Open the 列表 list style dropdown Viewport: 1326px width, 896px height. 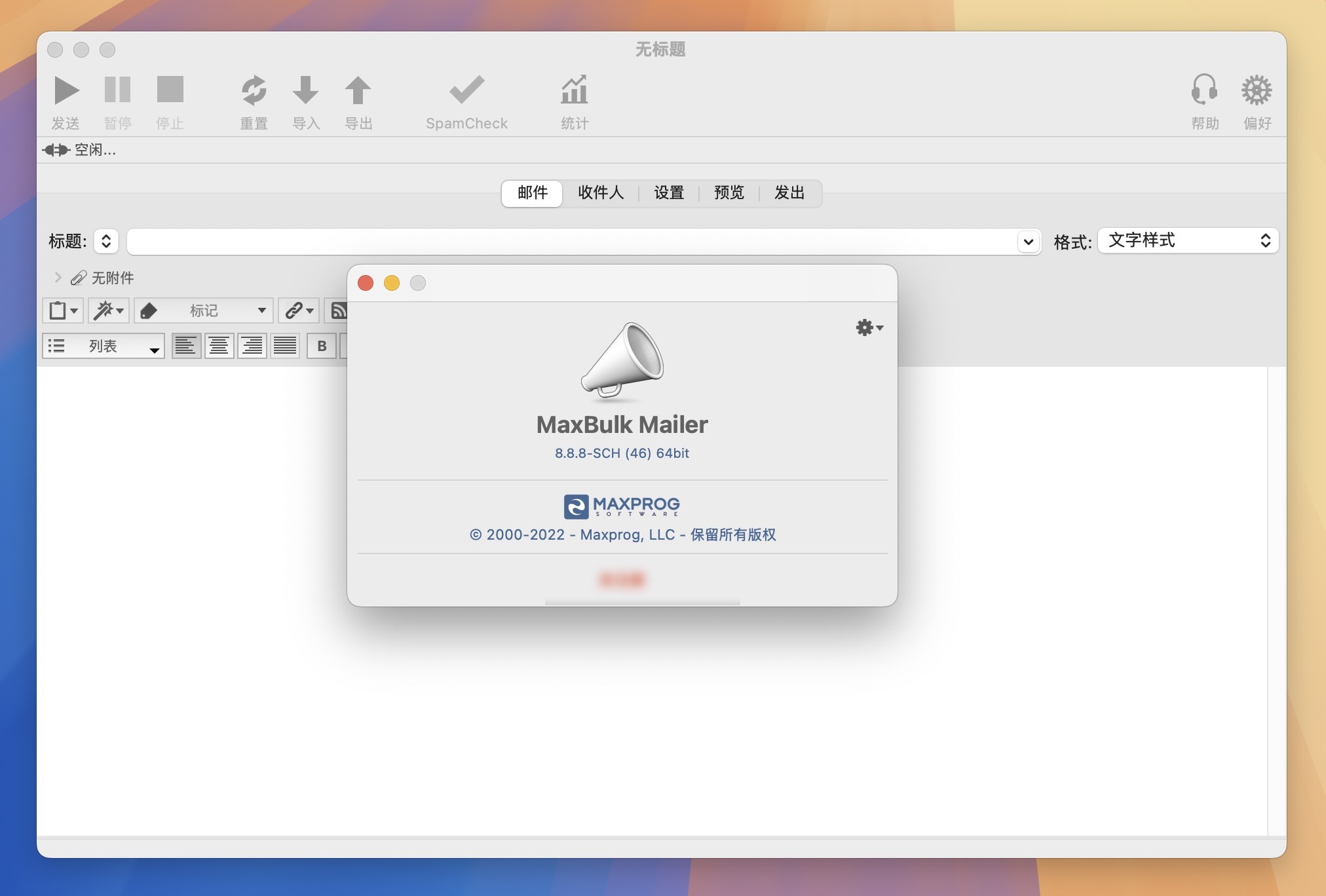coord(103,346)
